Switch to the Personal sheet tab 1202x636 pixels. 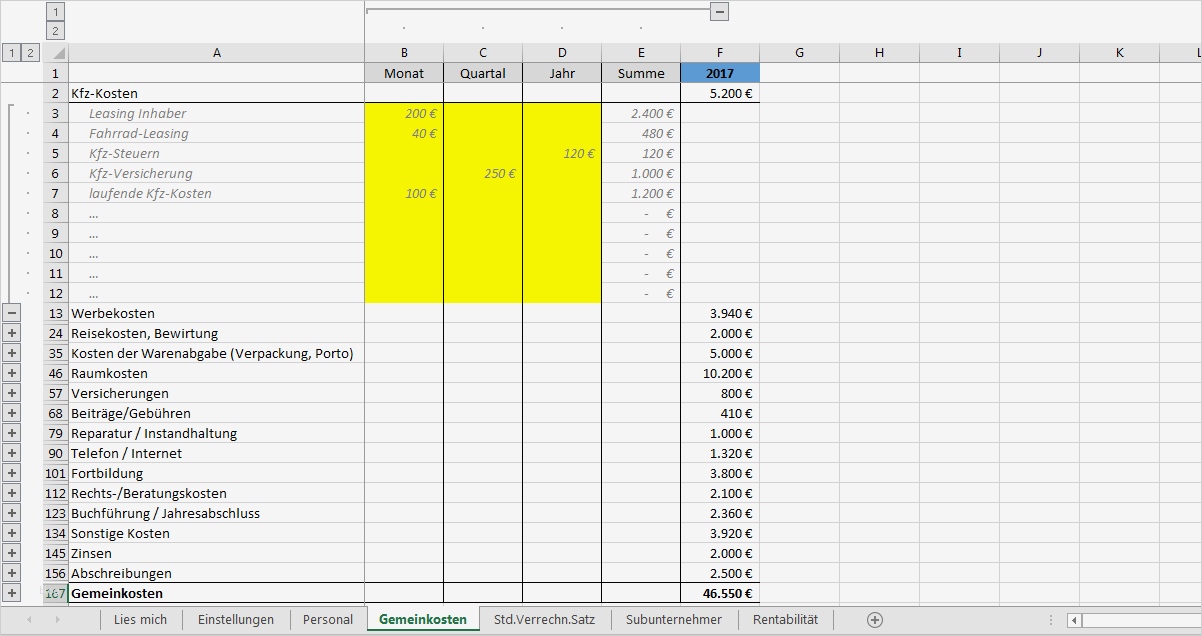(x=327, y=619)
